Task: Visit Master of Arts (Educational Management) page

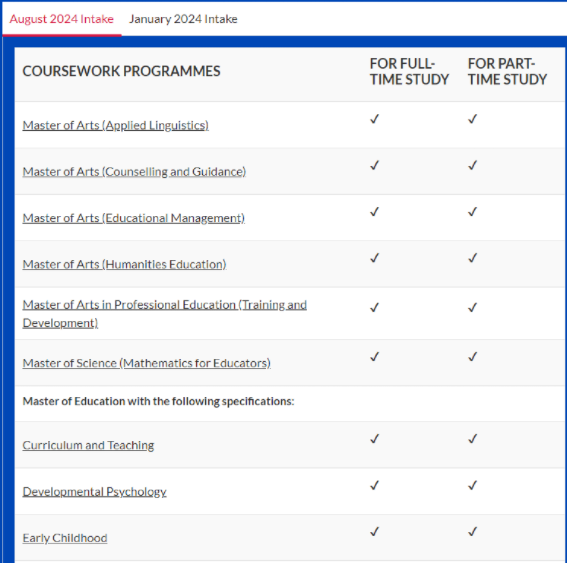Action: coord(133,218)
